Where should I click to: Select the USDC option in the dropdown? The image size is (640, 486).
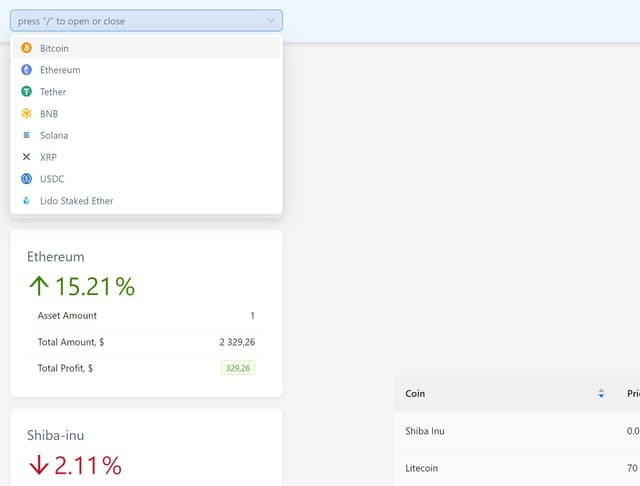tap(53, 179)
